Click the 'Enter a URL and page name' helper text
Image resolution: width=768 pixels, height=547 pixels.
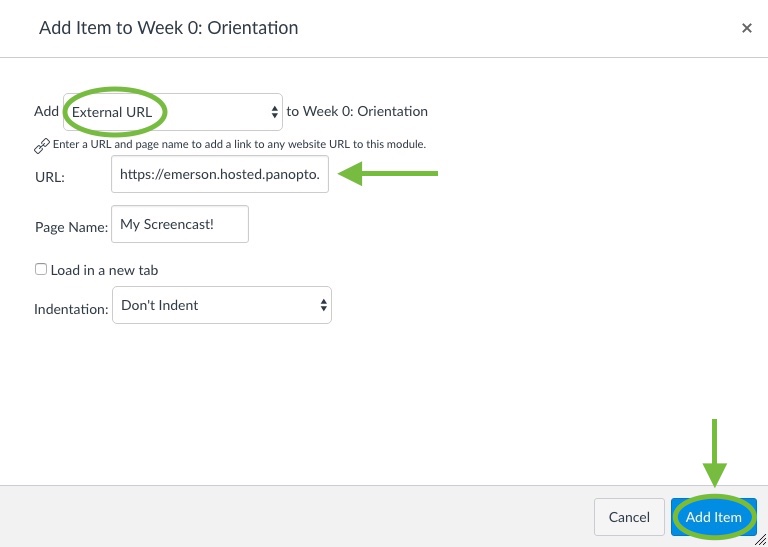[240, 145]
